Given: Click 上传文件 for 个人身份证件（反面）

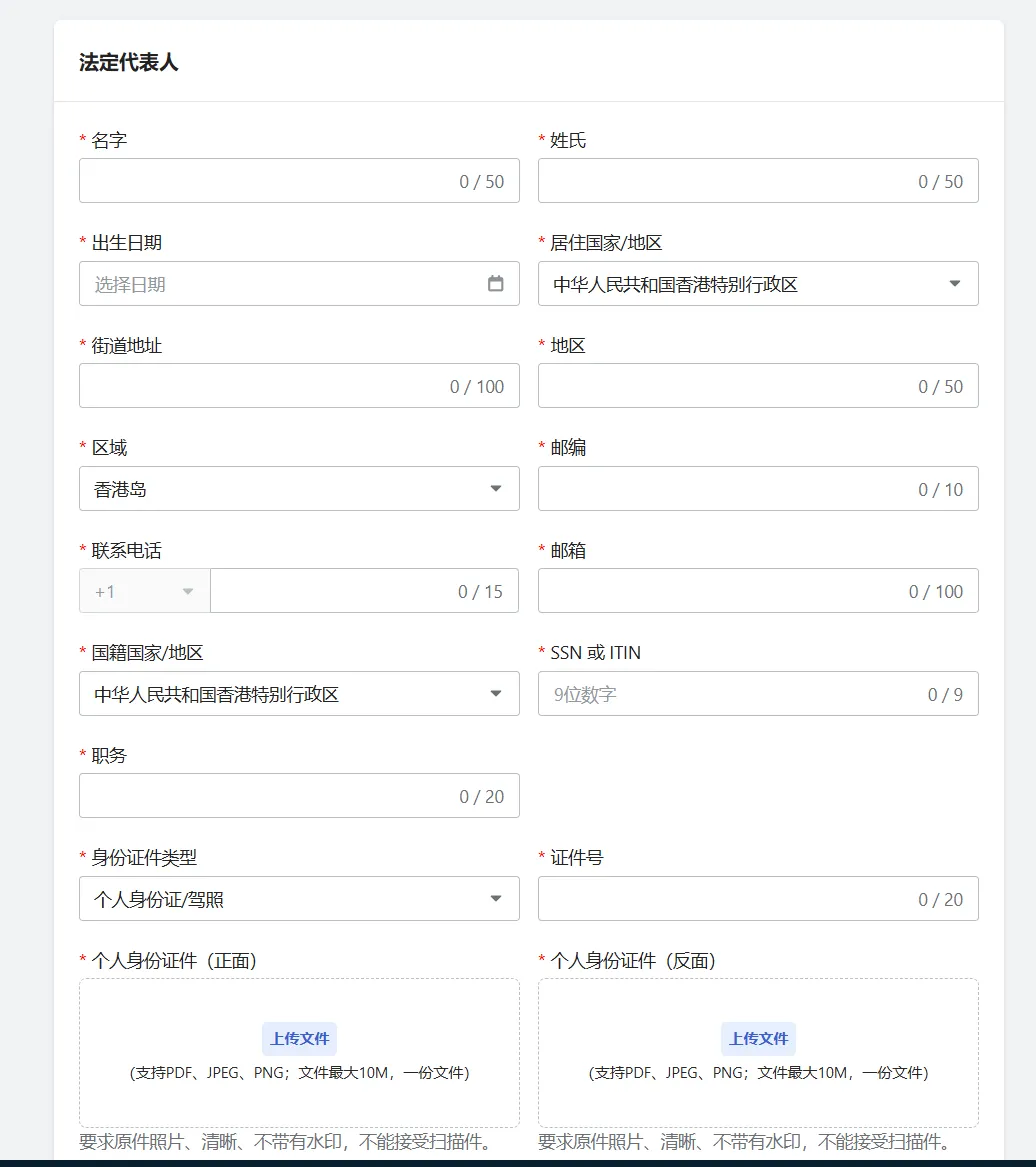Looking at the screenshot, I should coord(758,1039).
